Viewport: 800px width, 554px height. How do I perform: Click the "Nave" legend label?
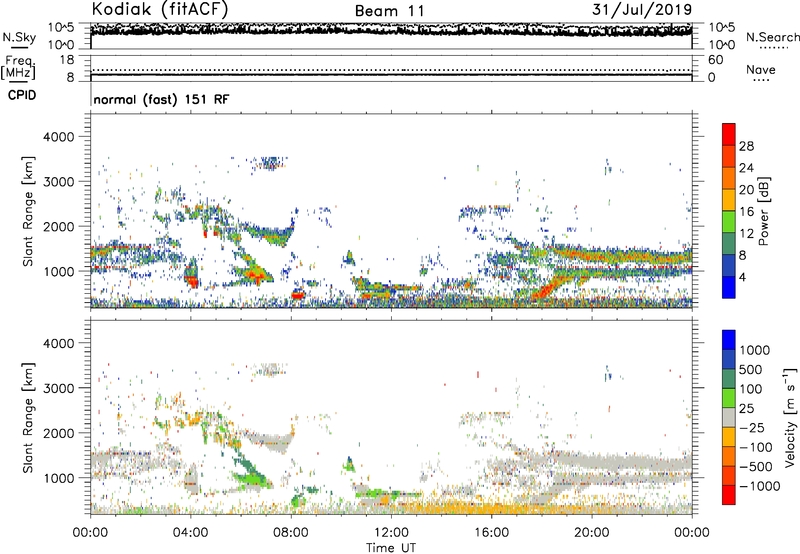click(761, 69)
